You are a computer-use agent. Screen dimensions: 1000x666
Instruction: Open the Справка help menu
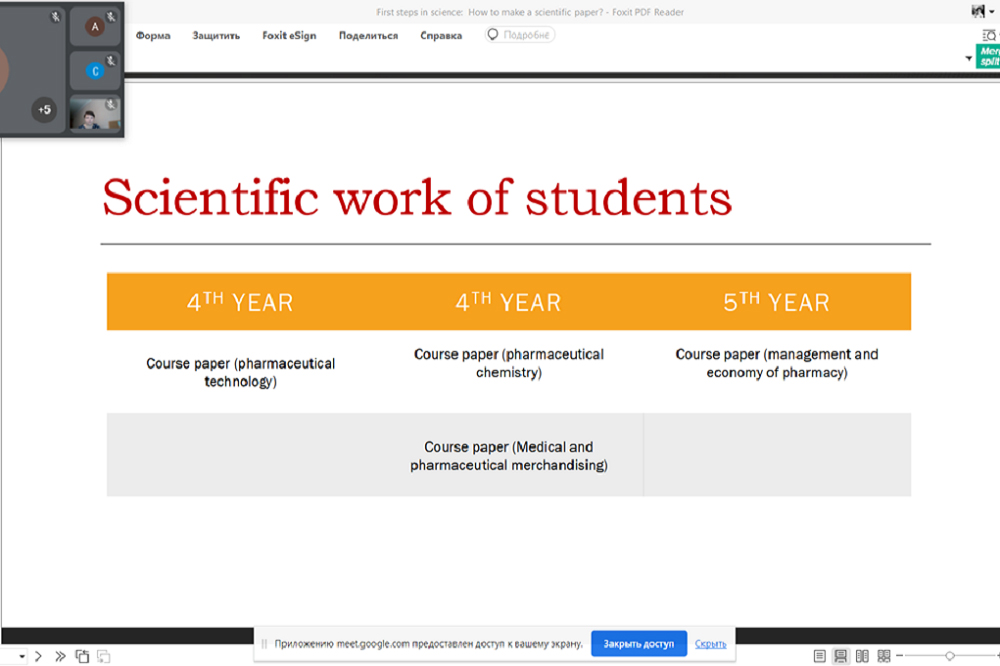[441, 36]
